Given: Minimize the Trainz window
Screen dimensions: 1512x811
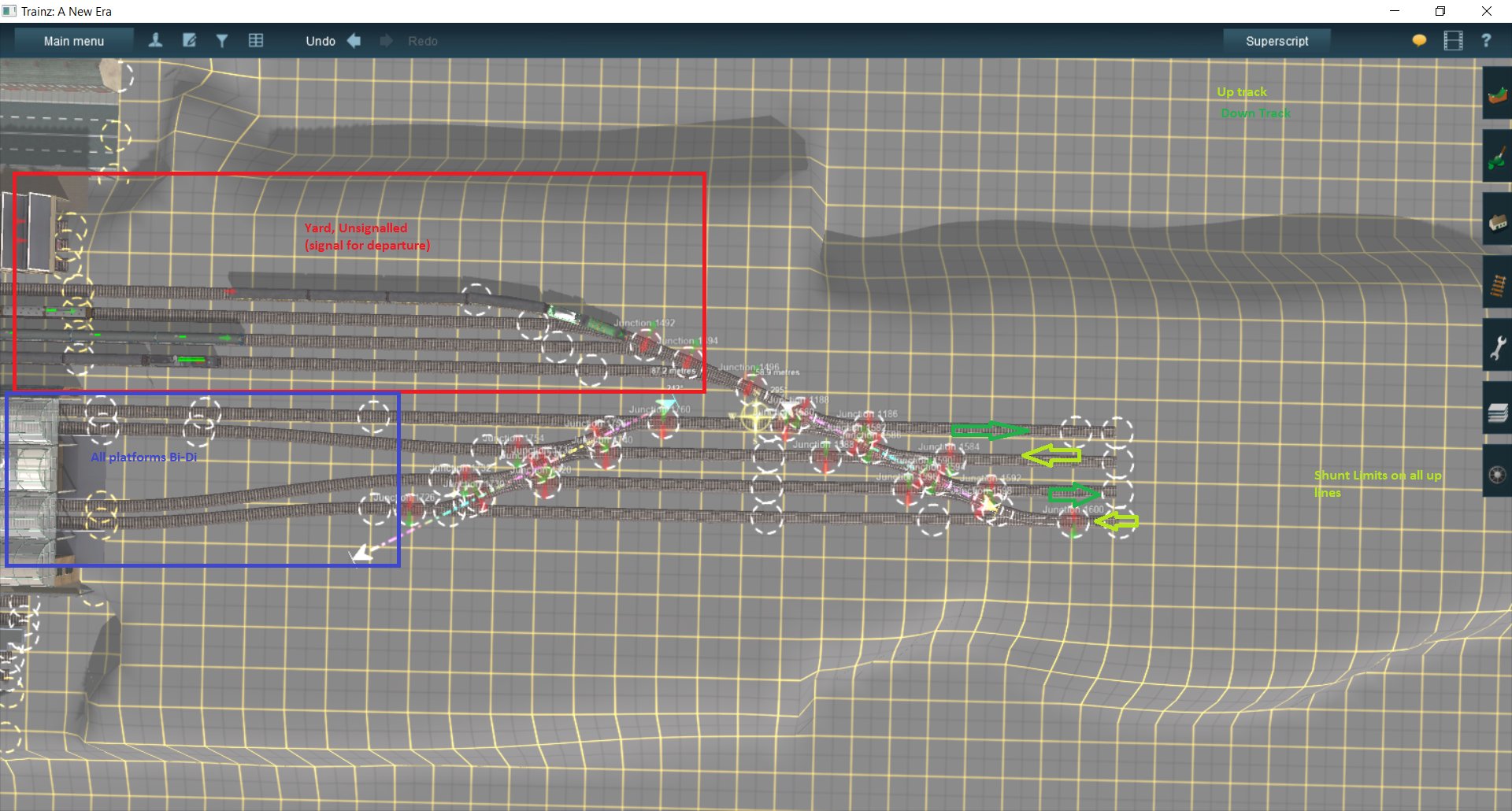Looking at the screenshot, I should pyautogui.click(x=1395, y=11).
